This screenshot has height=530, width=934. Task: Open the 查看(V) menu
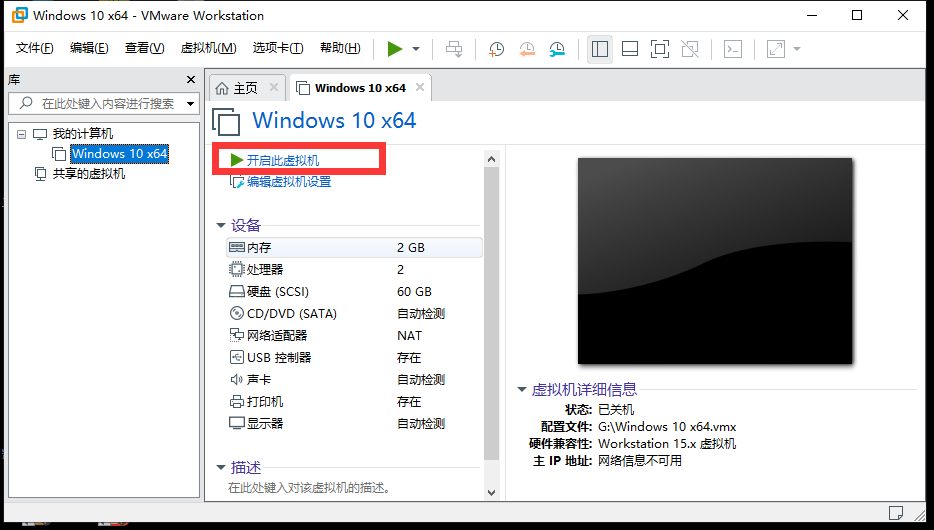coord(144,48)
